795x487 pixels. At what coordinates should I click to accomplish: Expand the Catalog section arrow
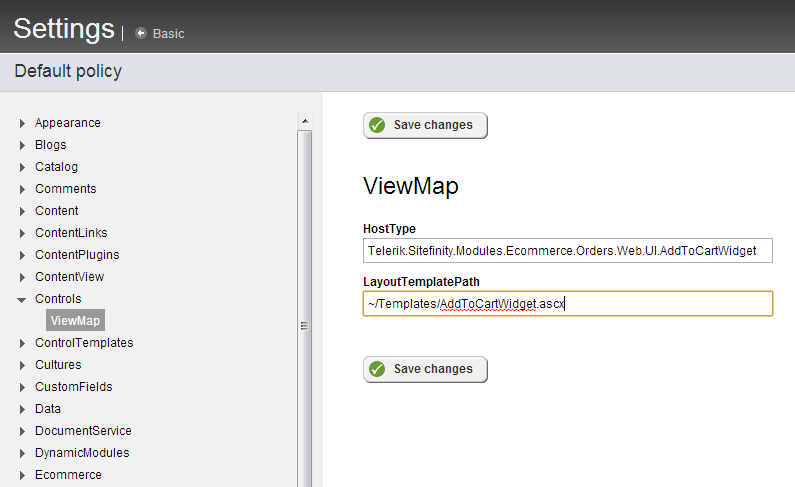pyautogui.click(x=22, y=167)
